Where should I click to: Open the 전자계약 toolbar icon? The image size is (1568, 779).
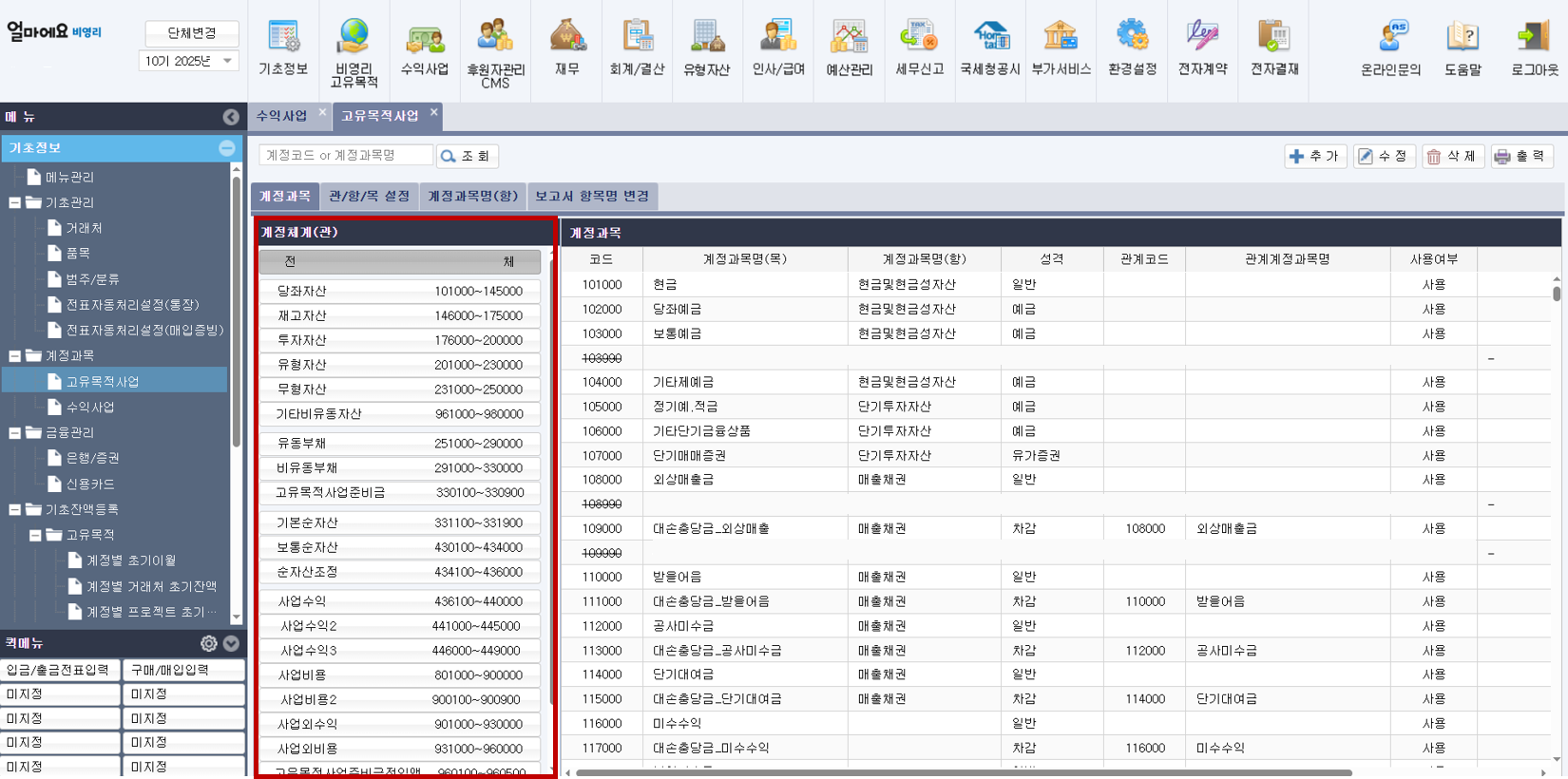pos(1202,47)
